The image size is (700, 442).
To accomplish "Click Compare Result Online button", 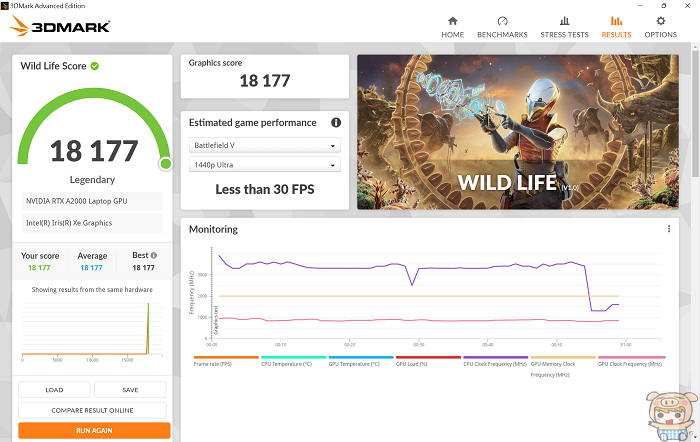I will (x=94, y=410).
